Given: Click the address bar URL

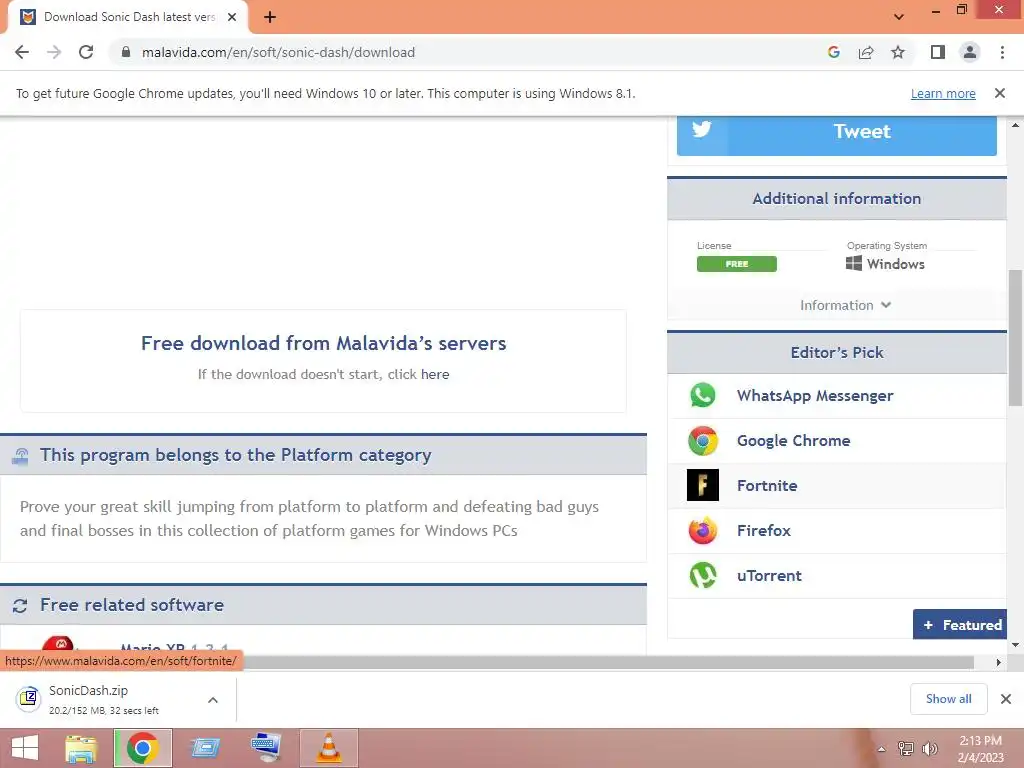Looking at the screenshot, I should 278,52.
